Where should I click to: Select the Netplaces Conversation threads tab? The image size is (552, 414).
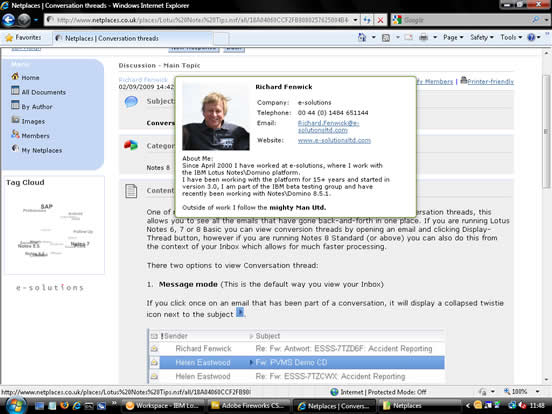point(133,38)
